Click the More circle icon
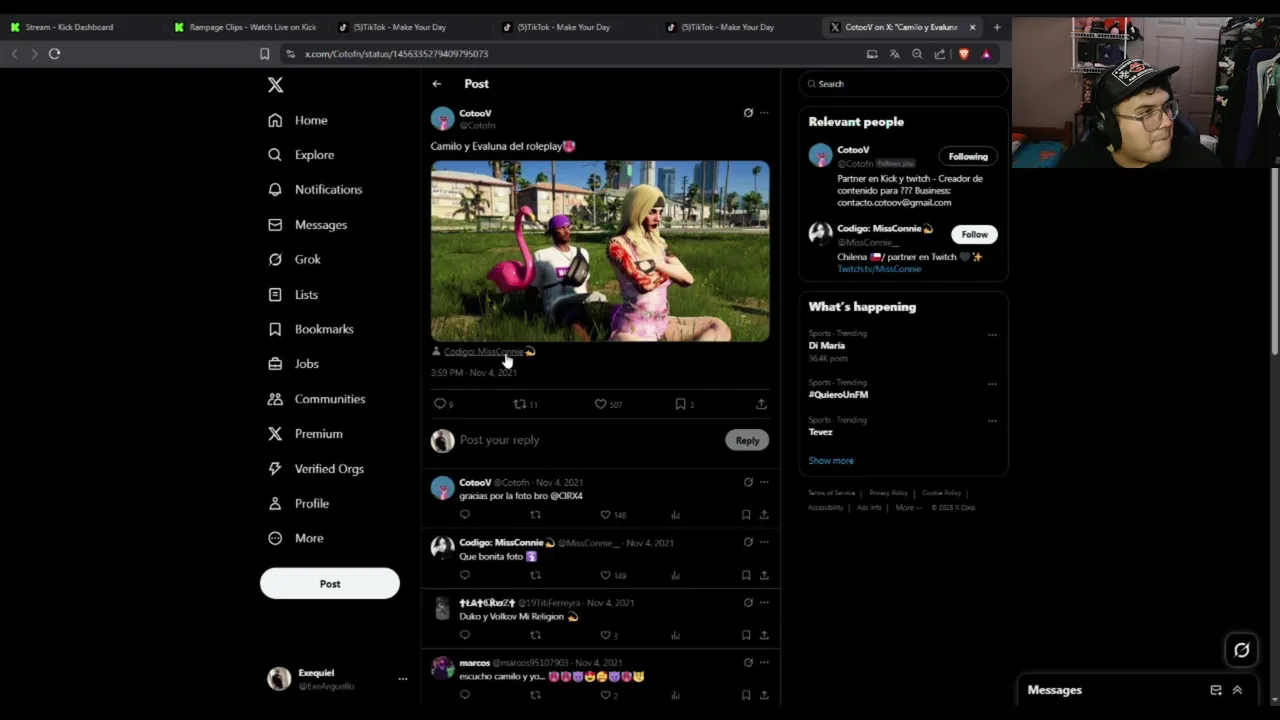1280x720 pixels. (x=275, y=538)
